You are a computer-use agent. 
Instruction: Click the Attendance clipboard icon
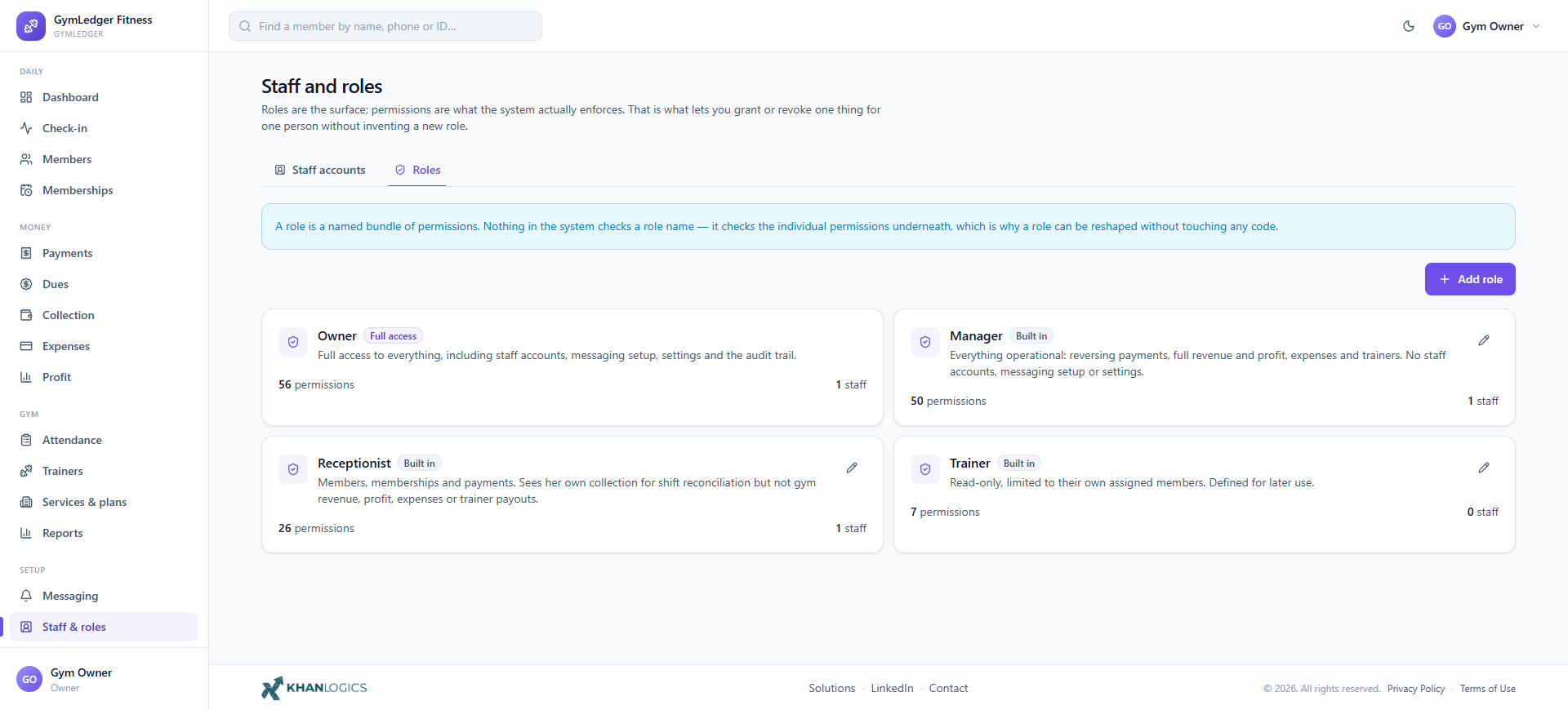click(x=26, y=440)
